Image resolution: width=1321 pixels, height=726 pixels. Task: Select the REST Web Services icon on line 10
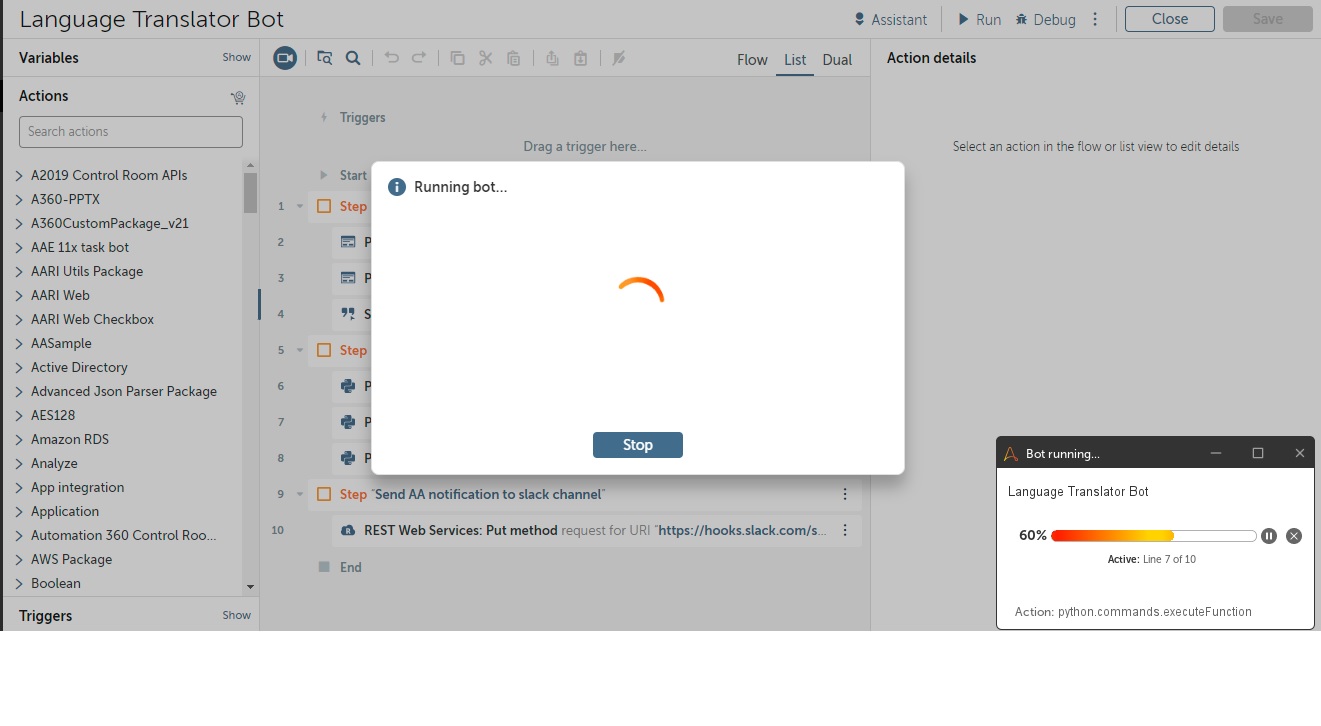point(348,530)
